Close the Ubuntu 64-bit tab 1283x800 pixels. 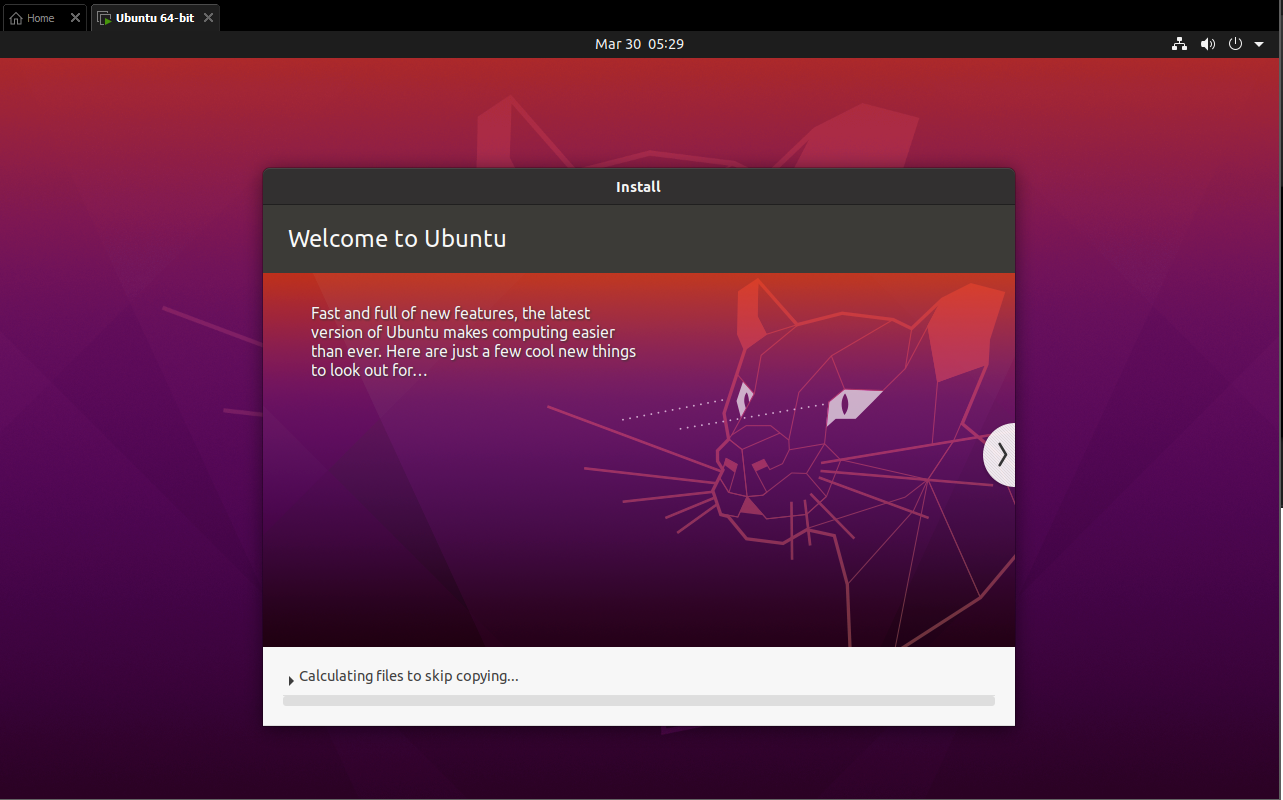[x=208, y=18]
